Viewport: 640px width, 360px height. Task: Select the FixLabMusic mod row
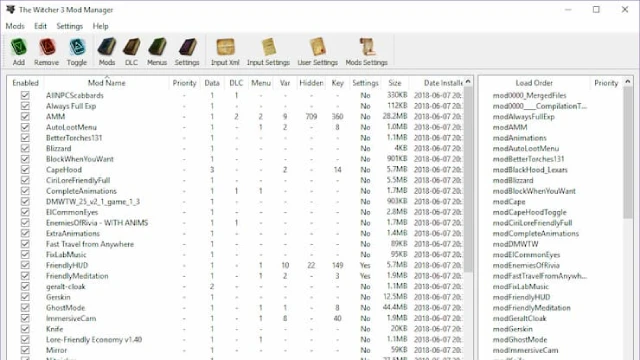click(x=235, y=254)
